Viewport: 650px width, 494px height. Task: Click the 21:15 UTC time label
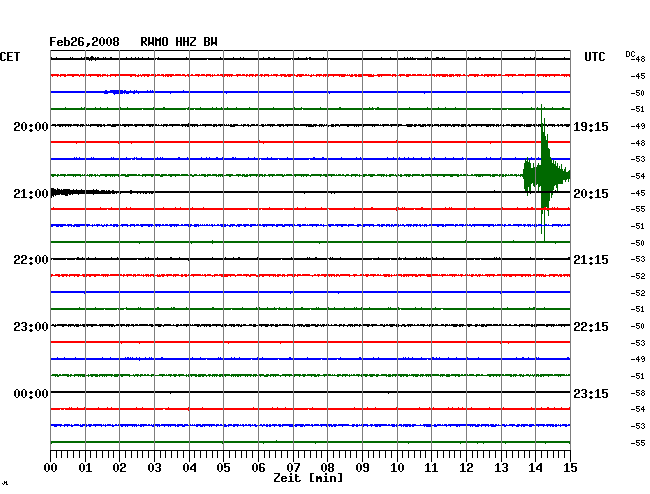click(x=591, y=260)
